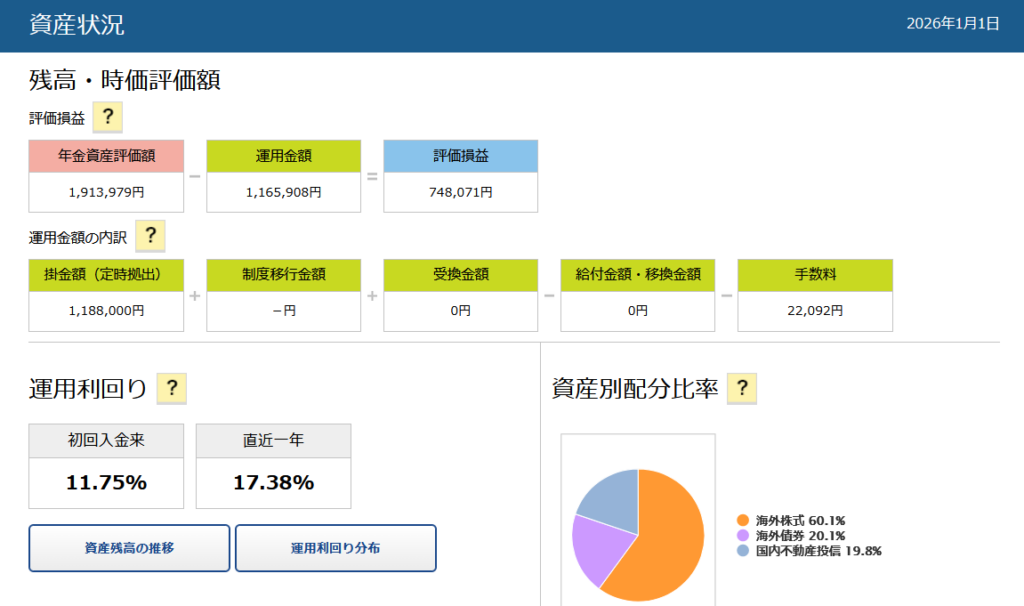Image resolution: width=1024 pixels, height=606 pixels.
Task: Click the purple pie chart slice
Action: point(594,547)
